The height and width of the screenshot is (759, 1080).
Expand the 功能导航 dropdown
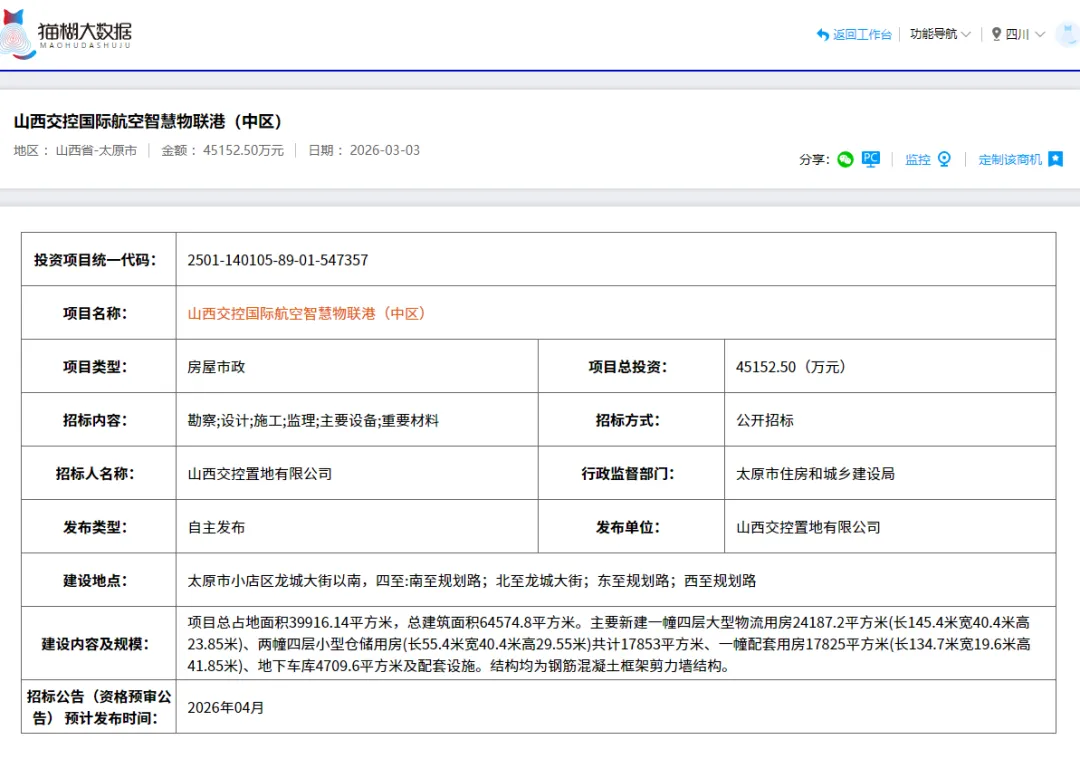point(940,34)
